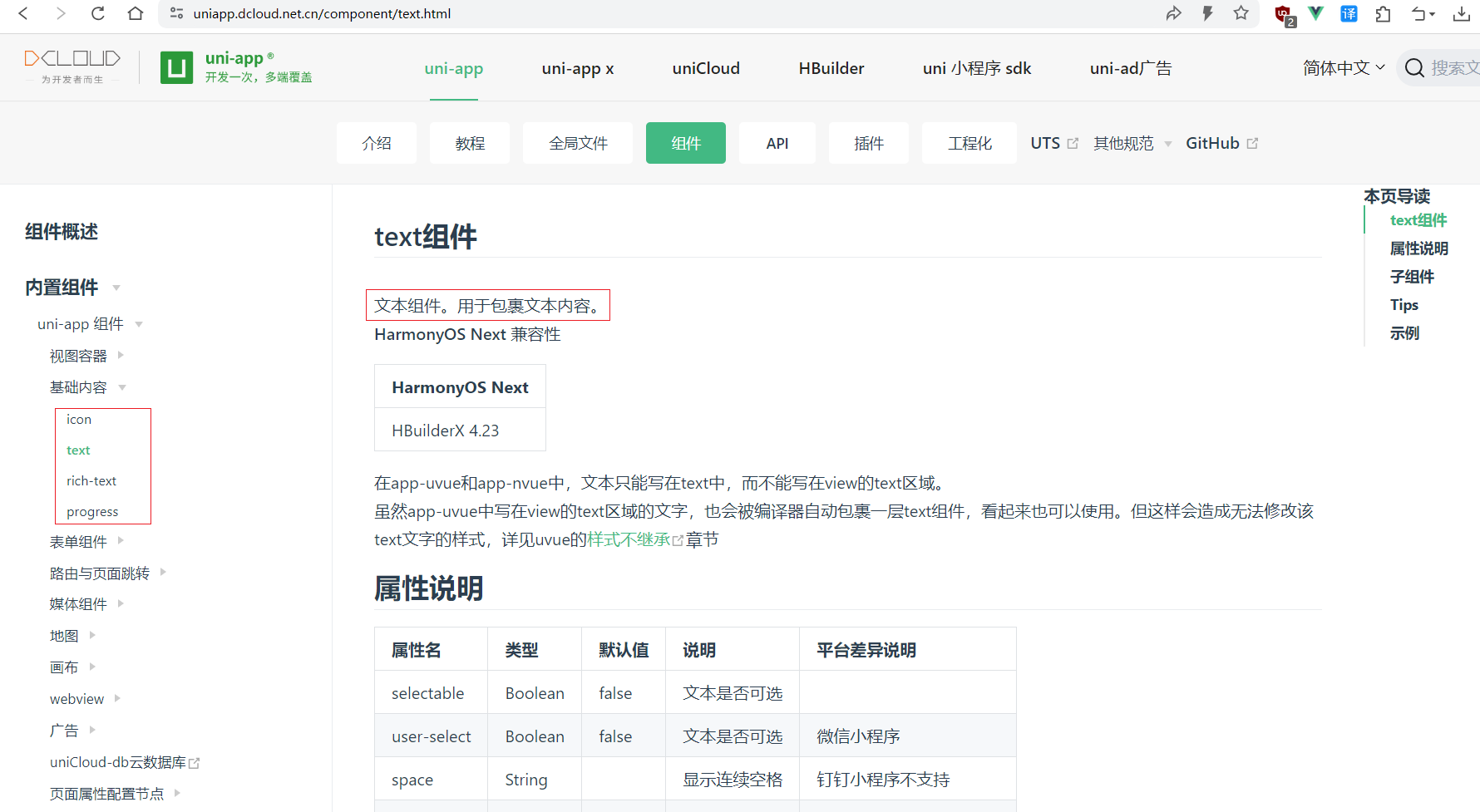Open the uni-app x nav item

click(x=578, y=68)
